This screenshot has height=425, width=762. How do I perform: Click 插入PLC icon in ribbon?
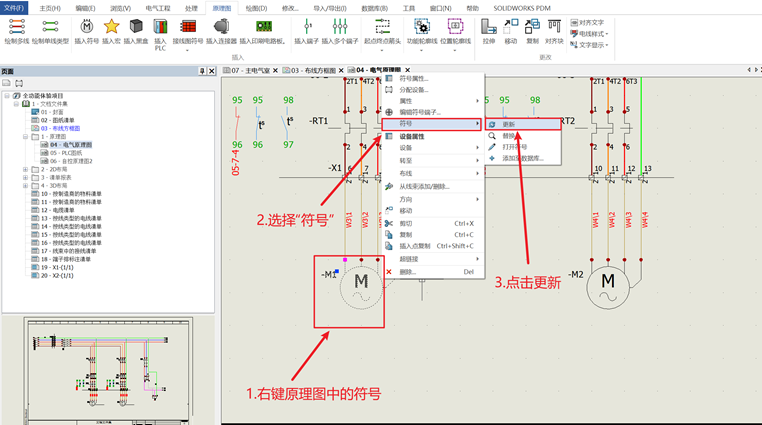tap(160, 27)
